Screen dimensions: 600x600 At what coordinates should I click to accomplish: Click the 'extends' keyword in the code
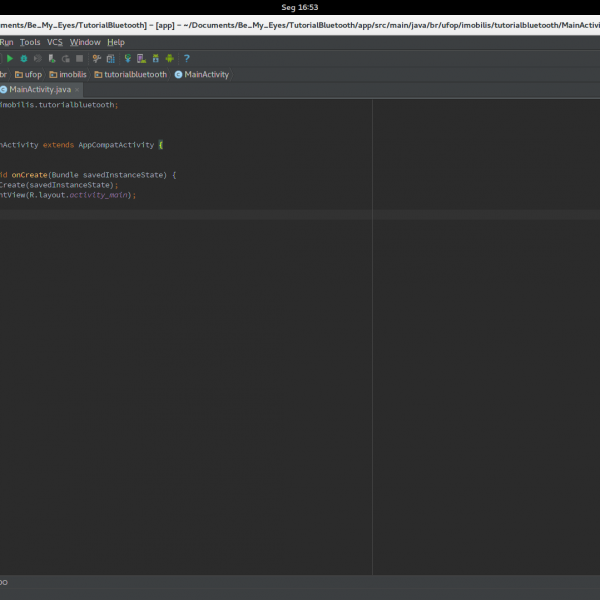(58, 145)
